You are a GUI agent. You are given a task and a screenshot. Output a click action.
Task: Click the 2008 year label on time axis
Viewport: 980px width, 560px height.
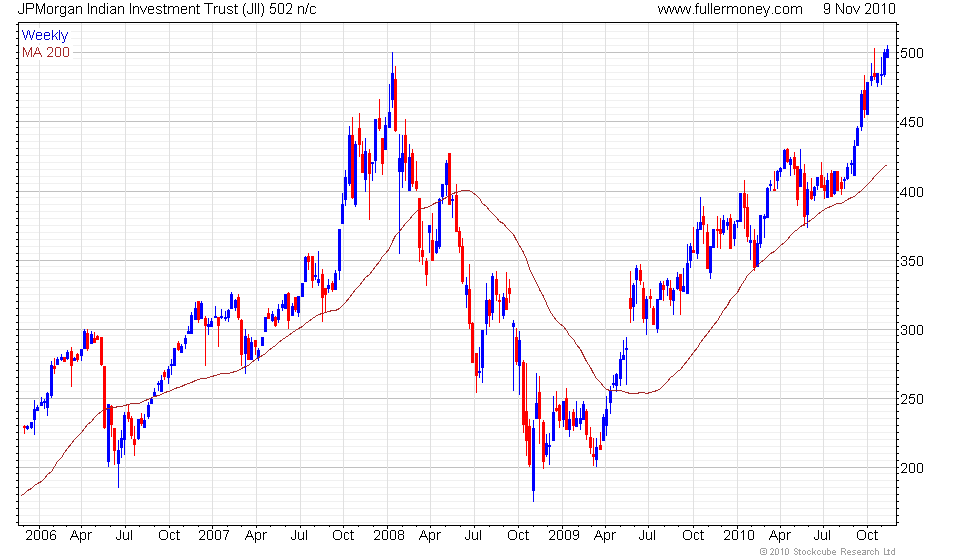coord(389,536)
